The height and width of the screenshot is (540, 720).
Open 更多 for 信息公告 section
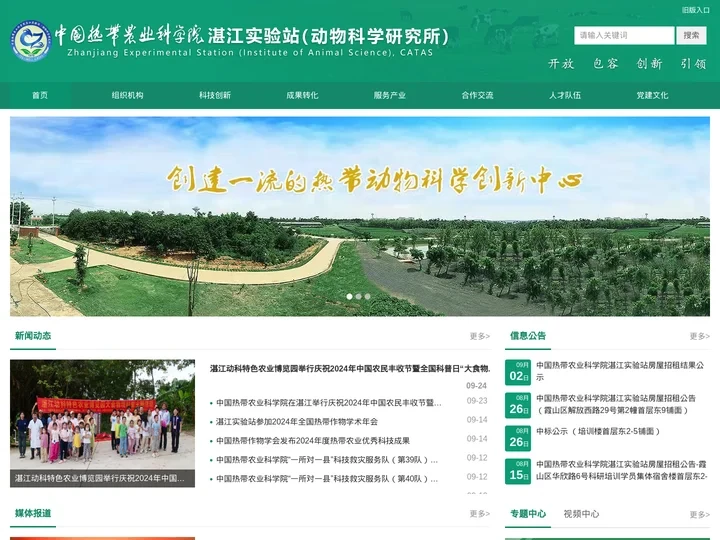pos(699,336)
